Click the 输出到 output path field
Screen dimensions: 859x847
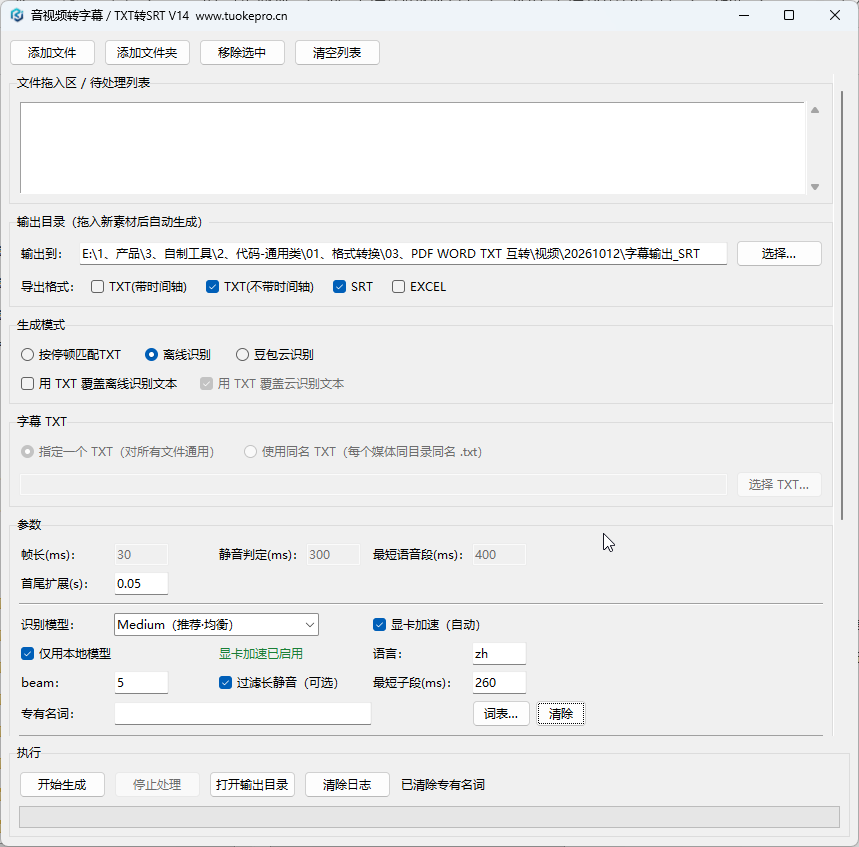click(403, 254)
